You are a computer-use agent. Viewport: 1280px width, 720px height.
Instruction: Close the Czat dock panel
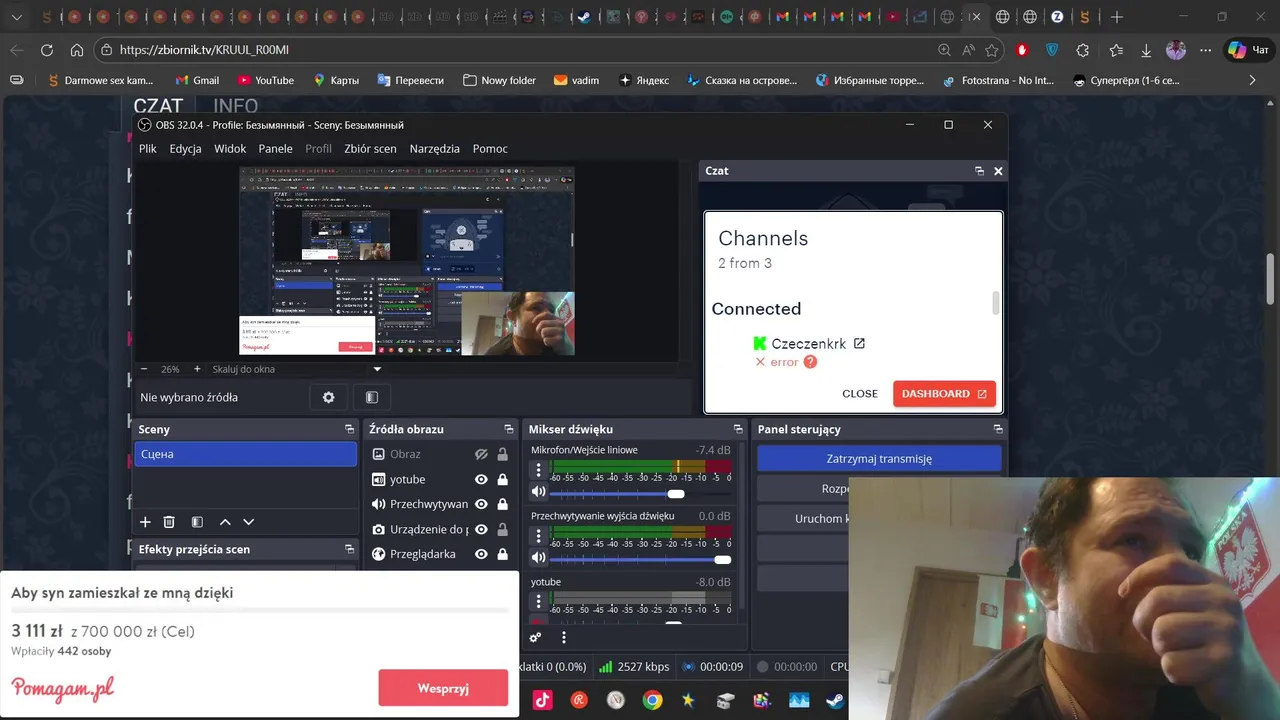998,171
